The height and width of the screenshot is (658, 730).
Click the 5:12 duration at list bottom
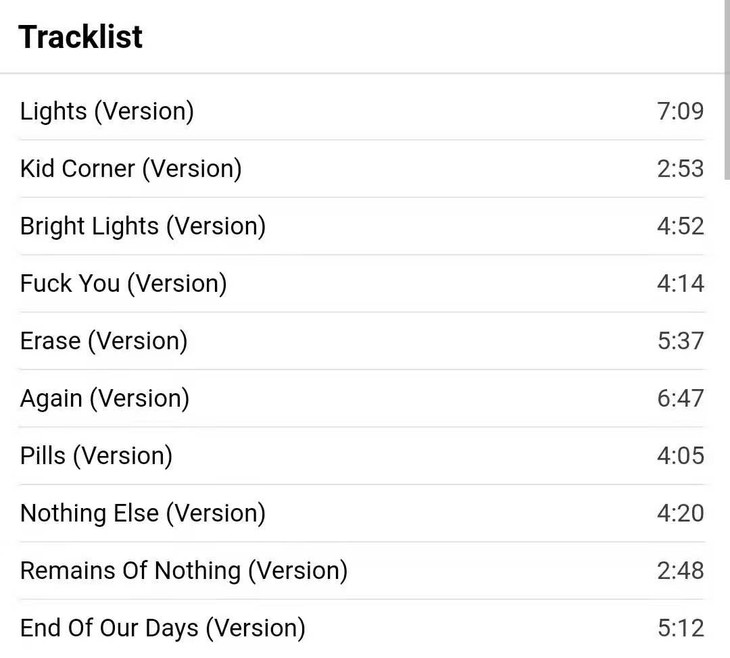coord(680,628)
